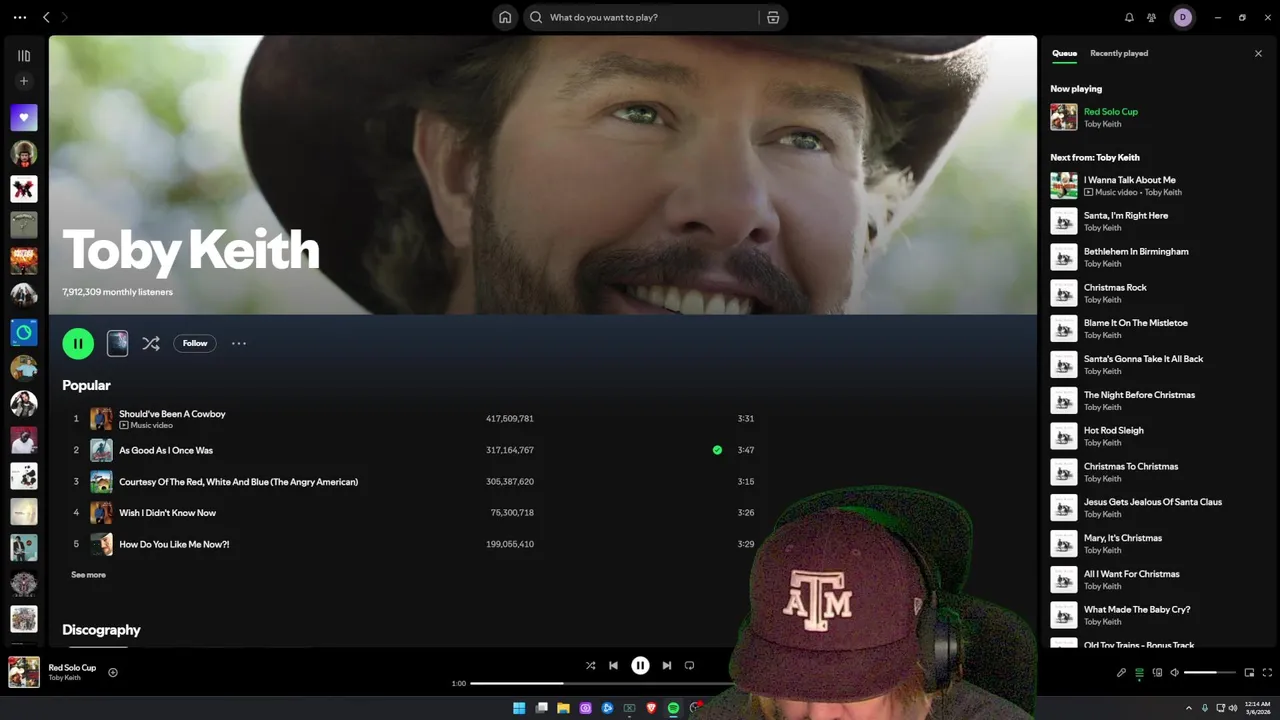Click the plus Create button in sidebar
Image resolution: width=1280 pixels, height=720 pixels.
pos(24,81)
